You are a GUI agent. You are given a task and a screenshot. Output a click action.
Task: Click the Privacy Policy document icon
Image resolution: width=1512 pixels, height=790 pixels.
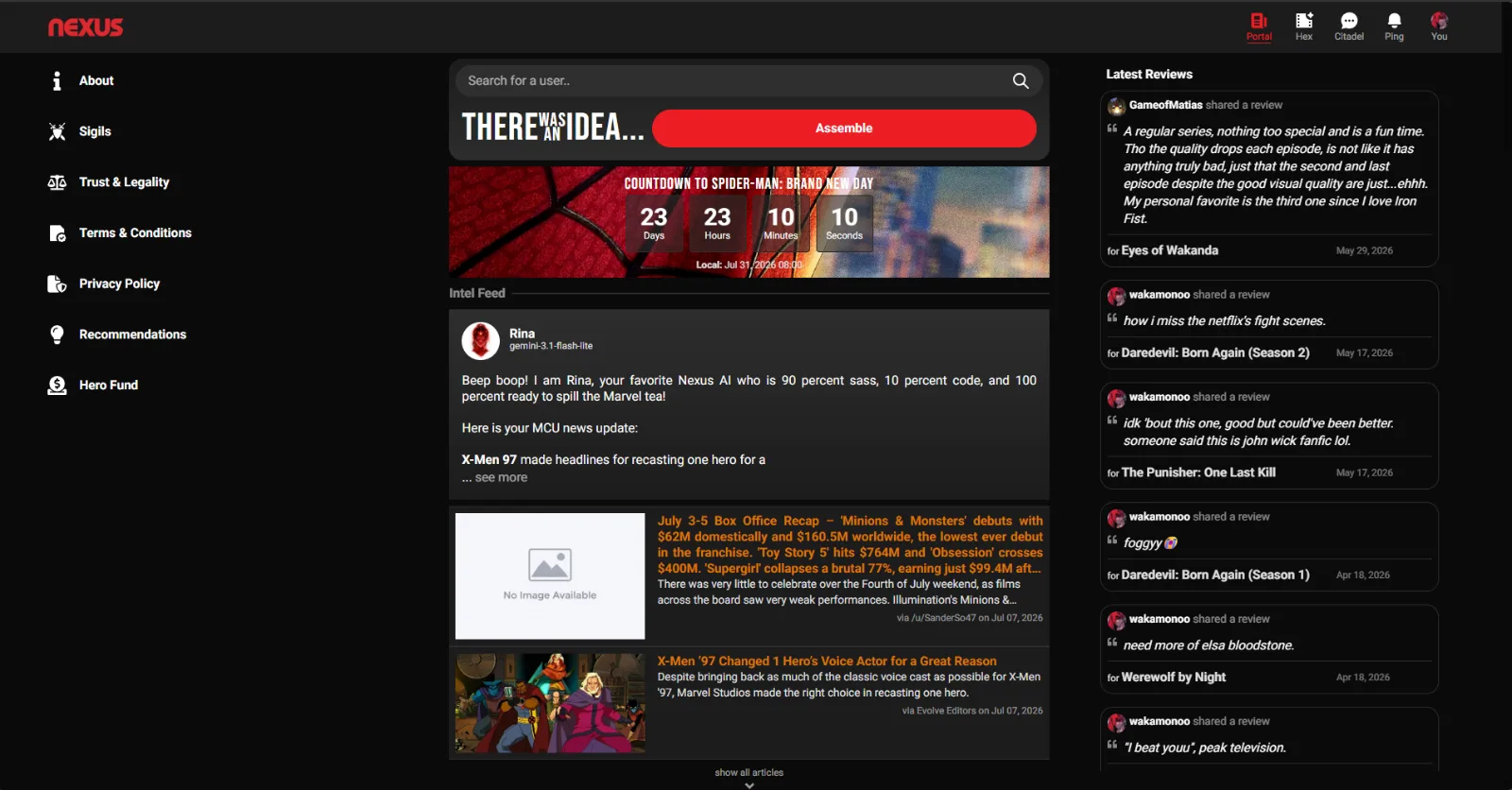[x=57, y=283]
